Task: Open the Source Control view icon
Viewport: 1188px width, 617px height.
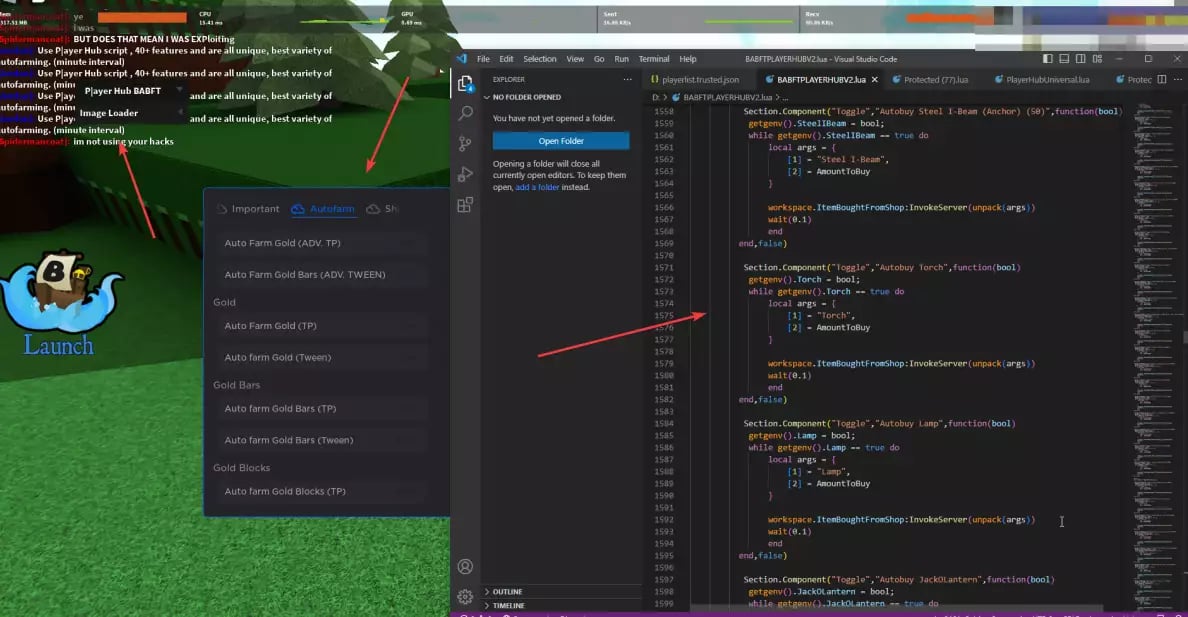Action: pos(465,144)
